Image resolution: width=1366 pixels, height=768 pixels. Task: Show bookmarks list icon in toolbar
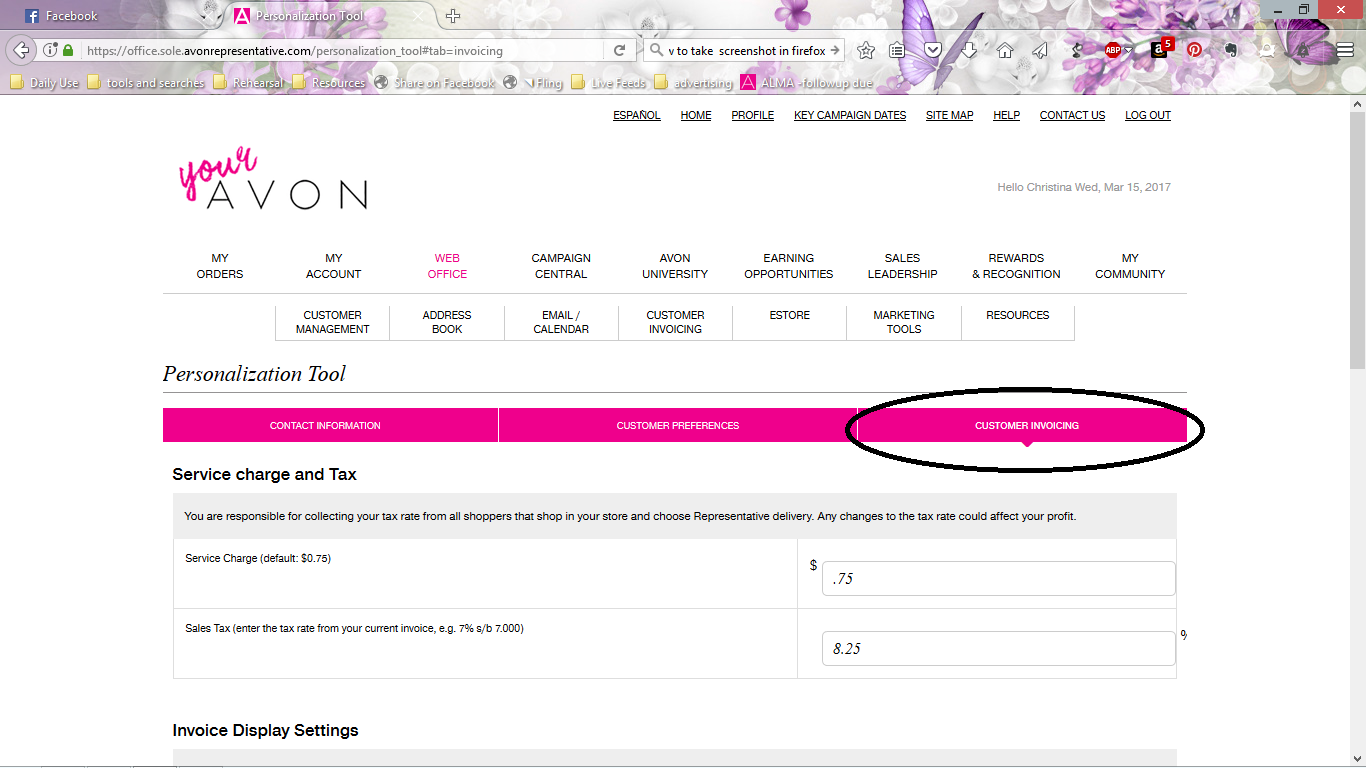[x=898, y=50]
